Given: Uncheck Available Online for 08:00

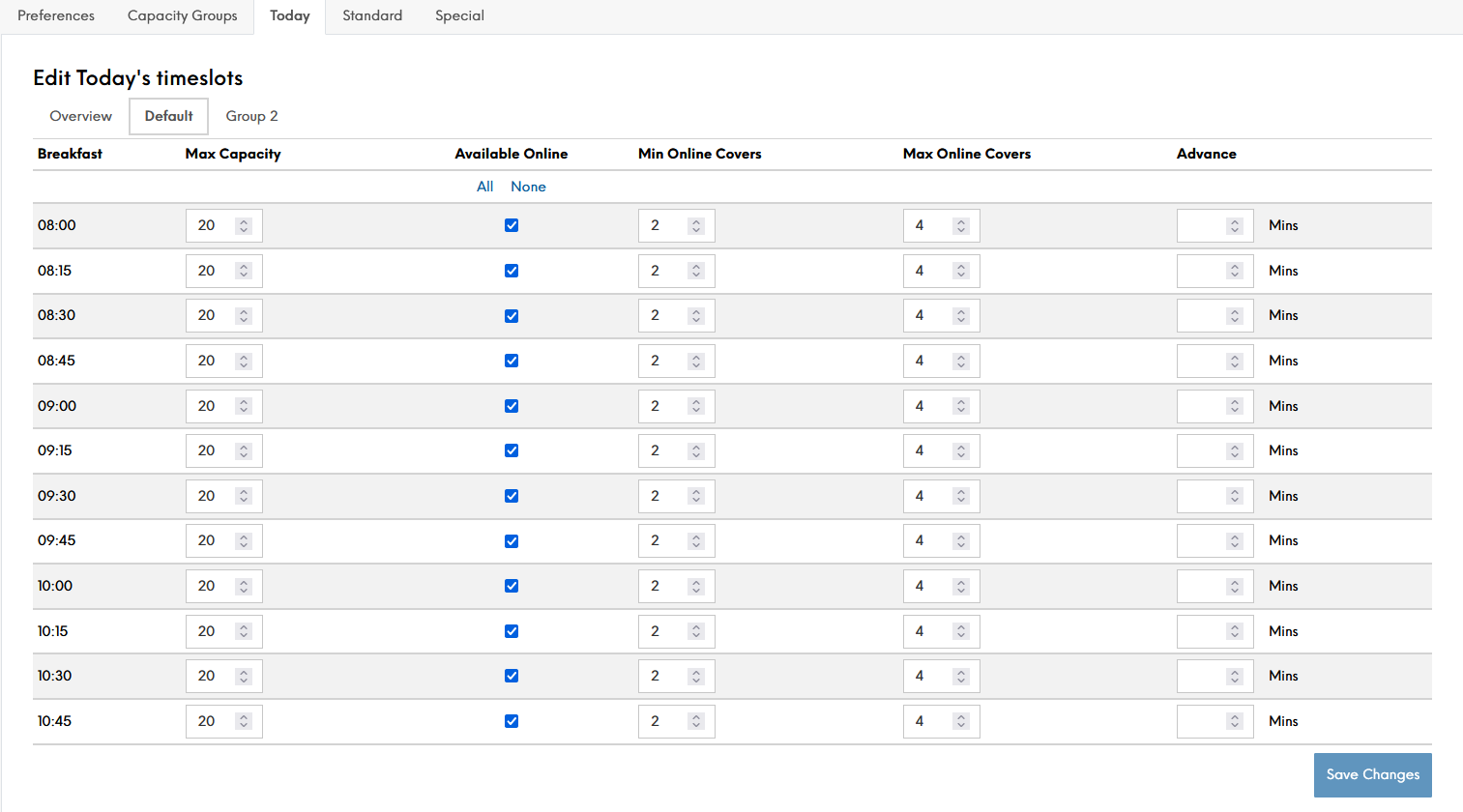Looking at the screenshot, I should tap(512, 225).
